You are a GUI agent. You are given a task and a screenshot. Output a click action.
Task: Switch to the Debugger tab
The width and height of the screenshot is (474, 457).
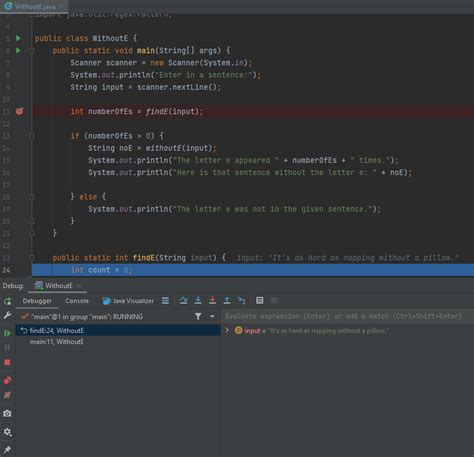tap(37, 301)
